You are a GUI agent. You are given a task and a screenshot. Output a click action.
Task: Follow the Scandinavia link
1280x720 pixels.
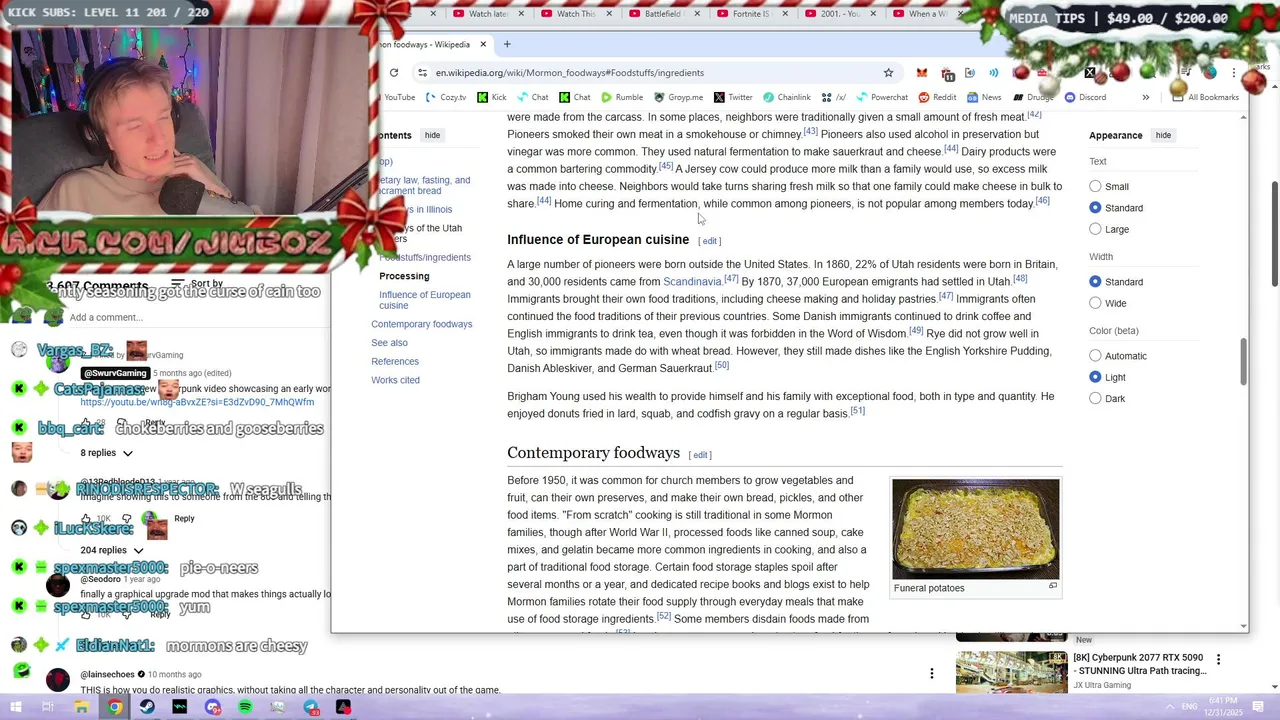(x=692, y=282)
